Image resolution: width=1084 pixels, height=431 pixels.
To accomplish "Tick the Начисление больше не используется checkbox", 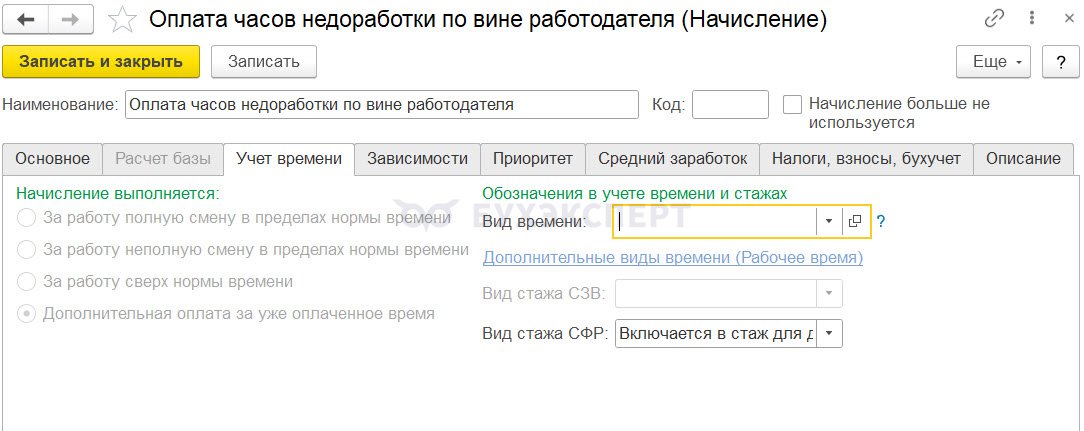I will pyautogui.click(x=792, y=105).
